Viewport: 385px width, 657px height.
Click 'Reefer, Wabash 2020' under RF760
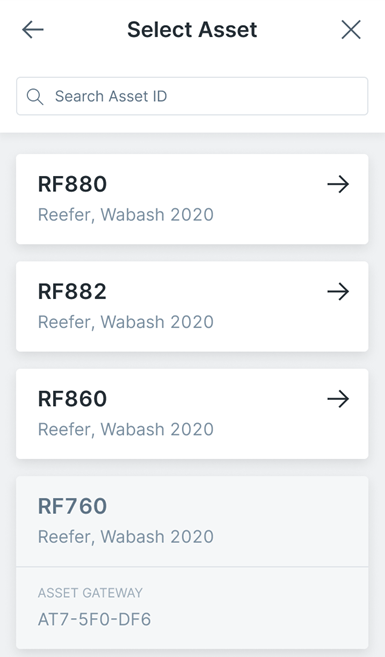coord(126,536)
